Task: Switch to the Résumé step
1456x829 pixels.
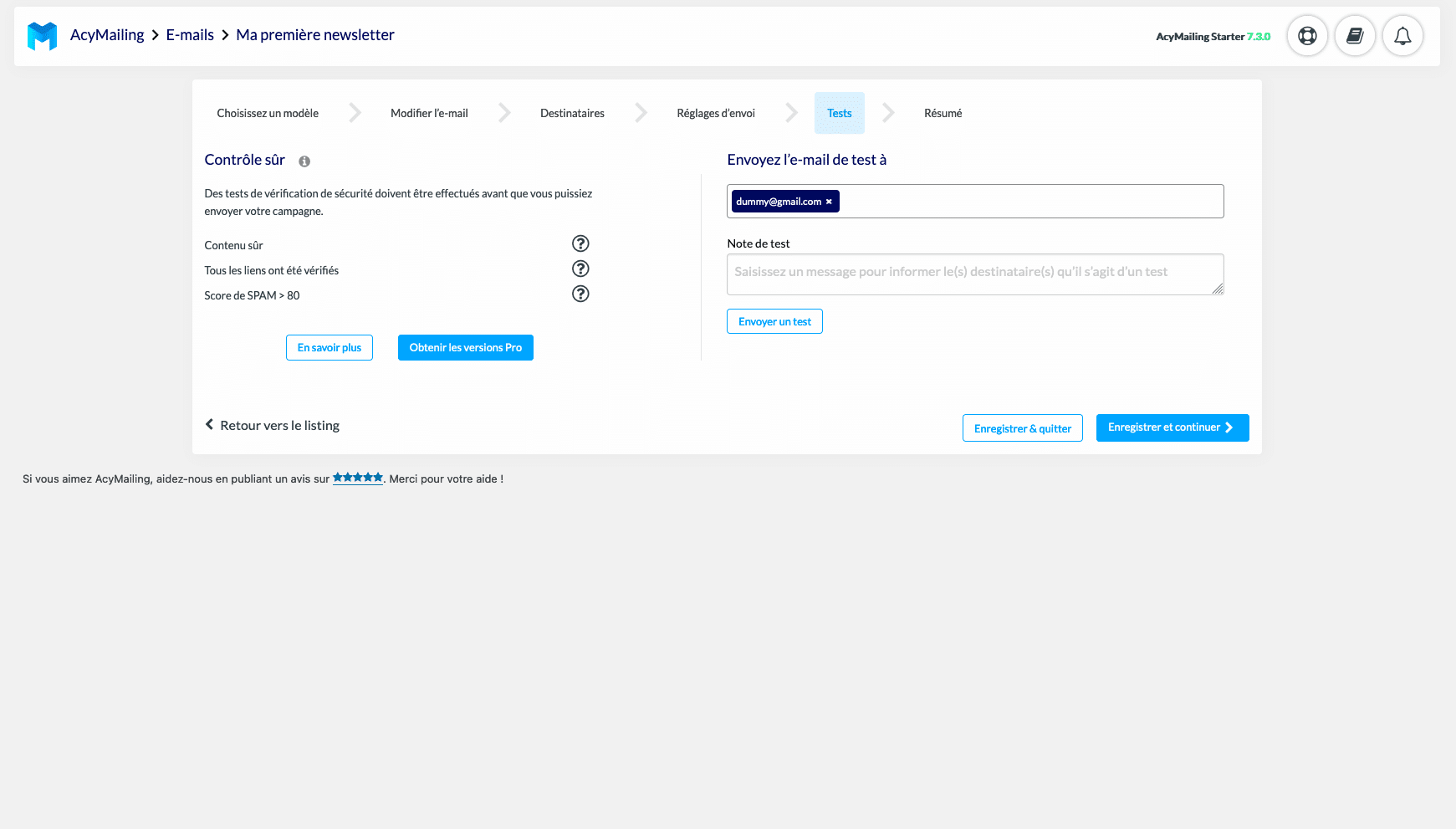Action: tap(943, 113)
